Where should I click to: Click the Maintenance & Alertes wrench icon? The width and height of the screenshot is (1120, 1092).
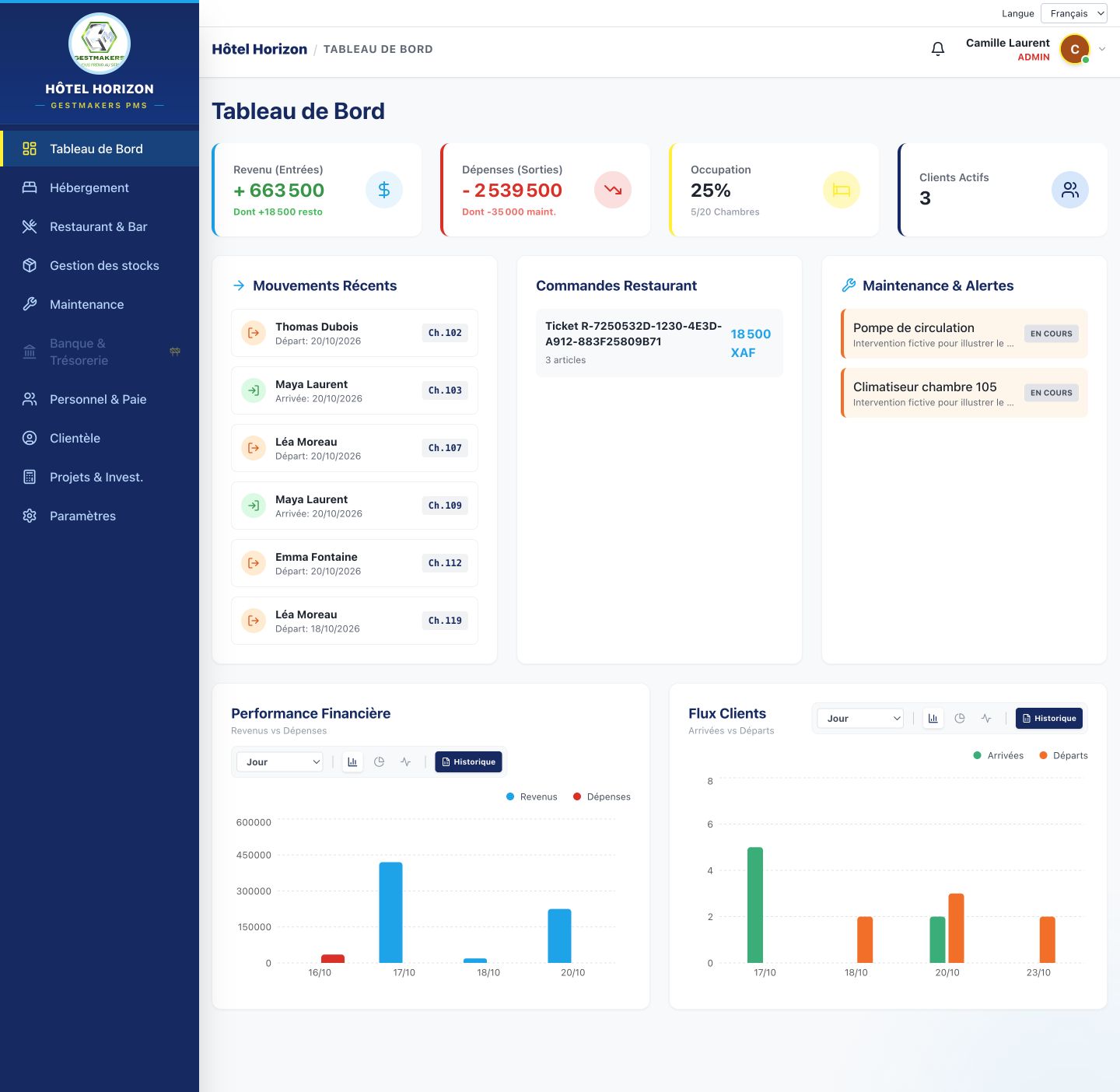pyautogui.click(x=849, y=285)
